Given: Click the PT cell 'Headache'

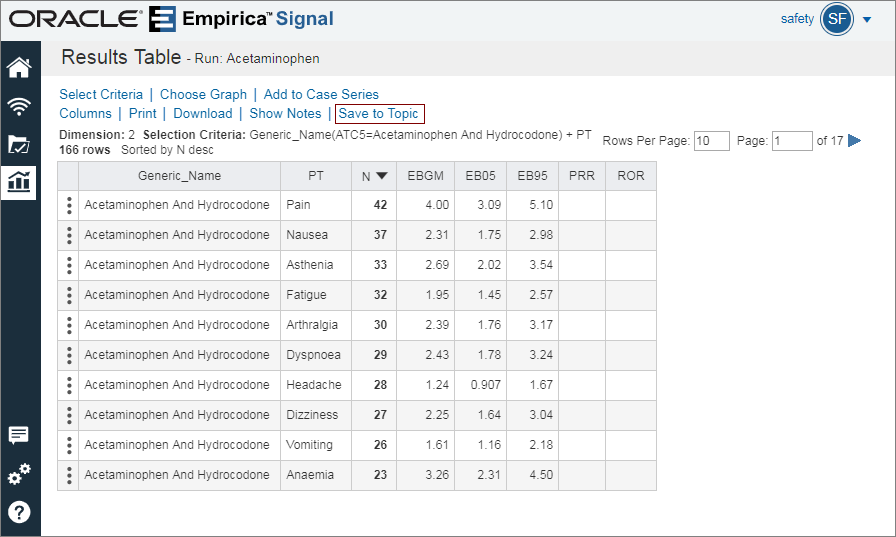Looking at the screenshot, I should click(316, 385).
